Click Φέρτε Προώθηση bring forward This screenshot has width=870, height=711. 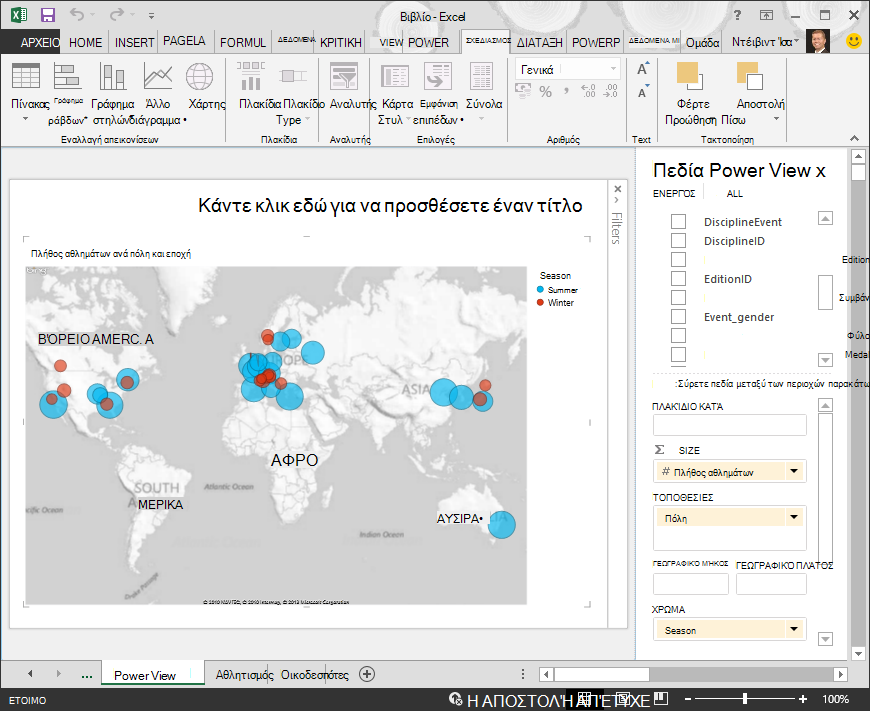(x=690, y=75)
